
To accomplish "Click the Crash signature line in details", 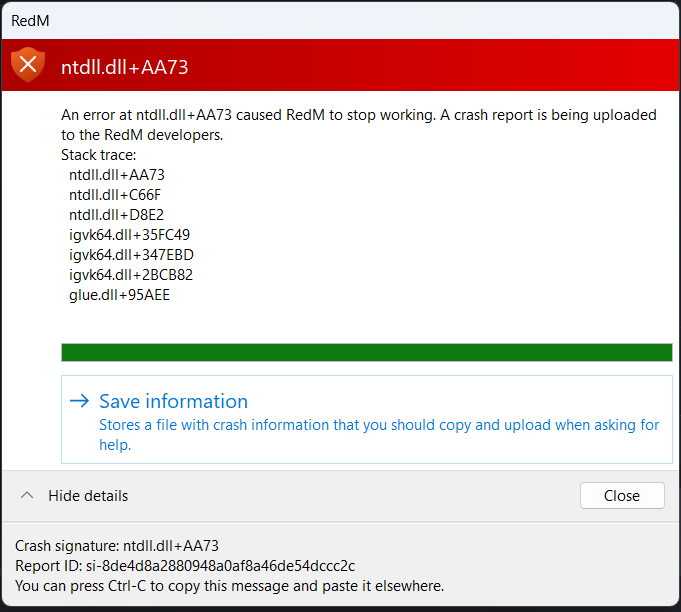I will (117, 546).
